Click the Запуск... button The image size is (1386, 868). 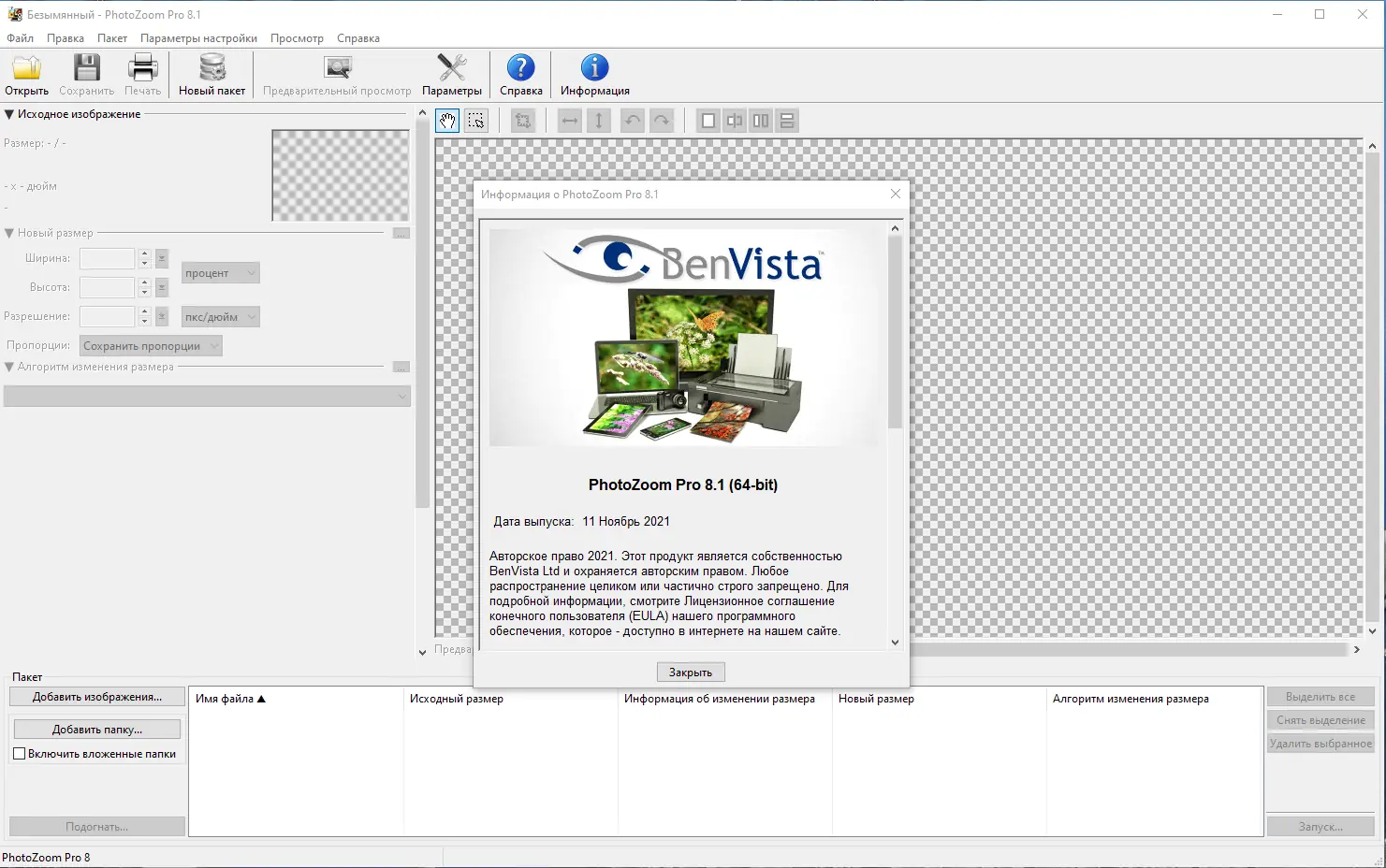click(1320, 827)
